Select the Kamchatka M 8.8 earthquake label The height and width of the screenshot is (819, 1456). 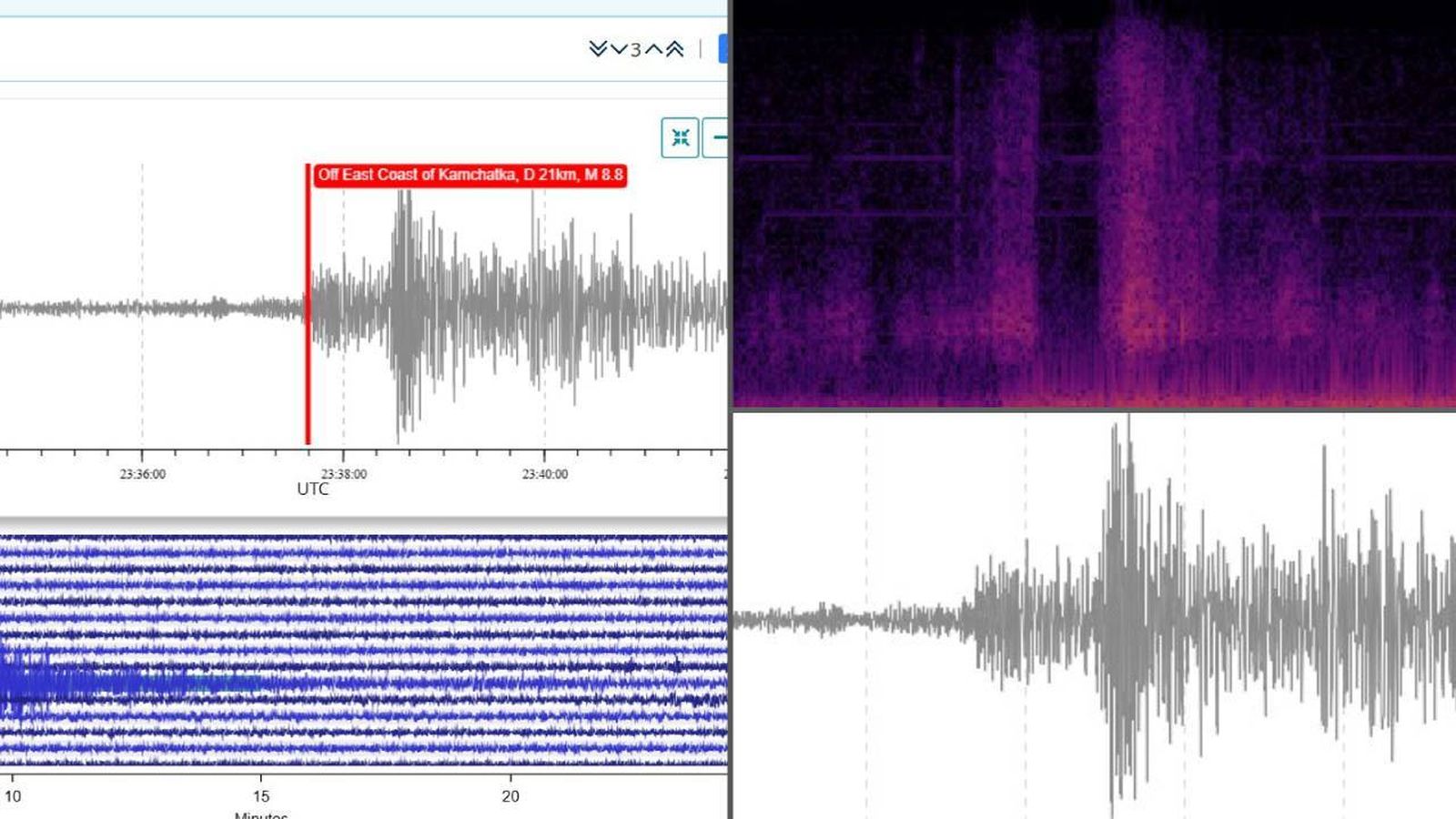pyautogui.click(x=470, y=175)
